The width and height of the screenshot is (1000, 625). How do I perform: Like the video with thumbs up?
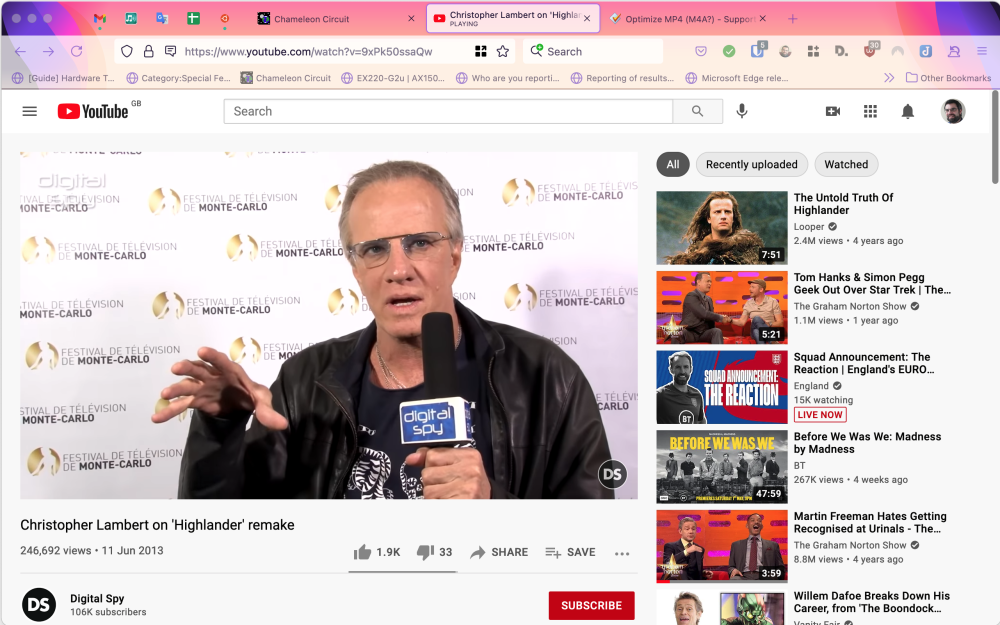pos(363,552)
